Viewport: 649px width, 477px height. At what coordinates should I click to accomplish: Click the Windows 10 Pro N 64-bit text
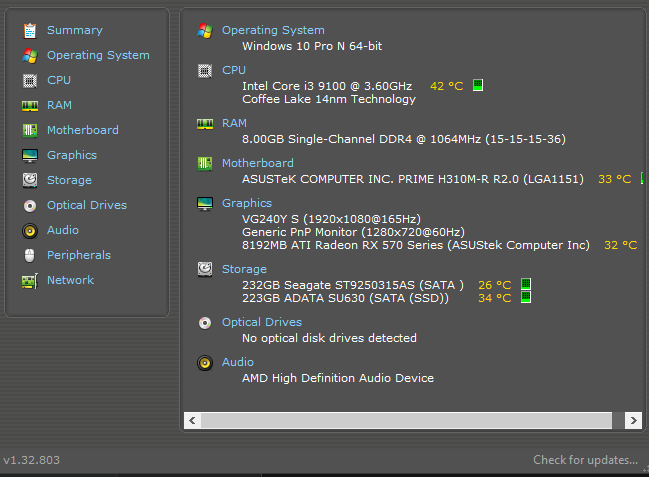312,46
